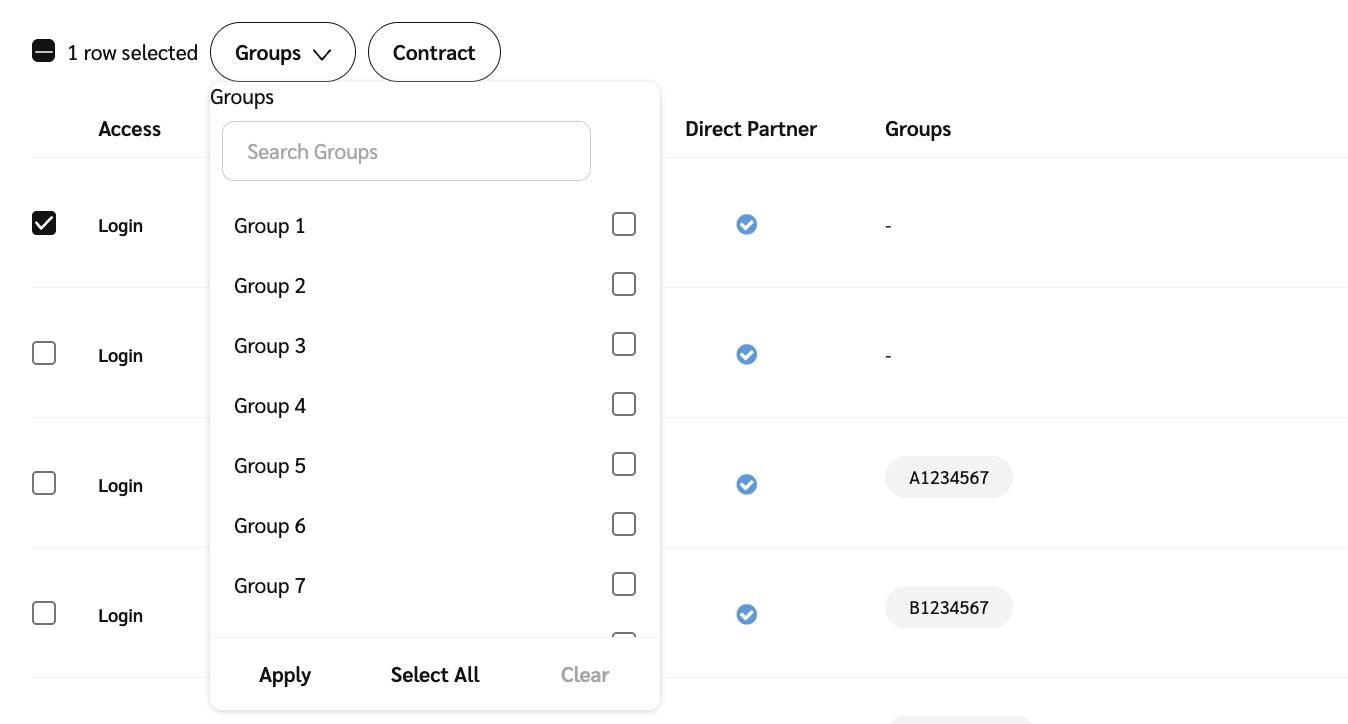
Task: Click verified check icon beside A1234567
Action: tap(746, 485)
